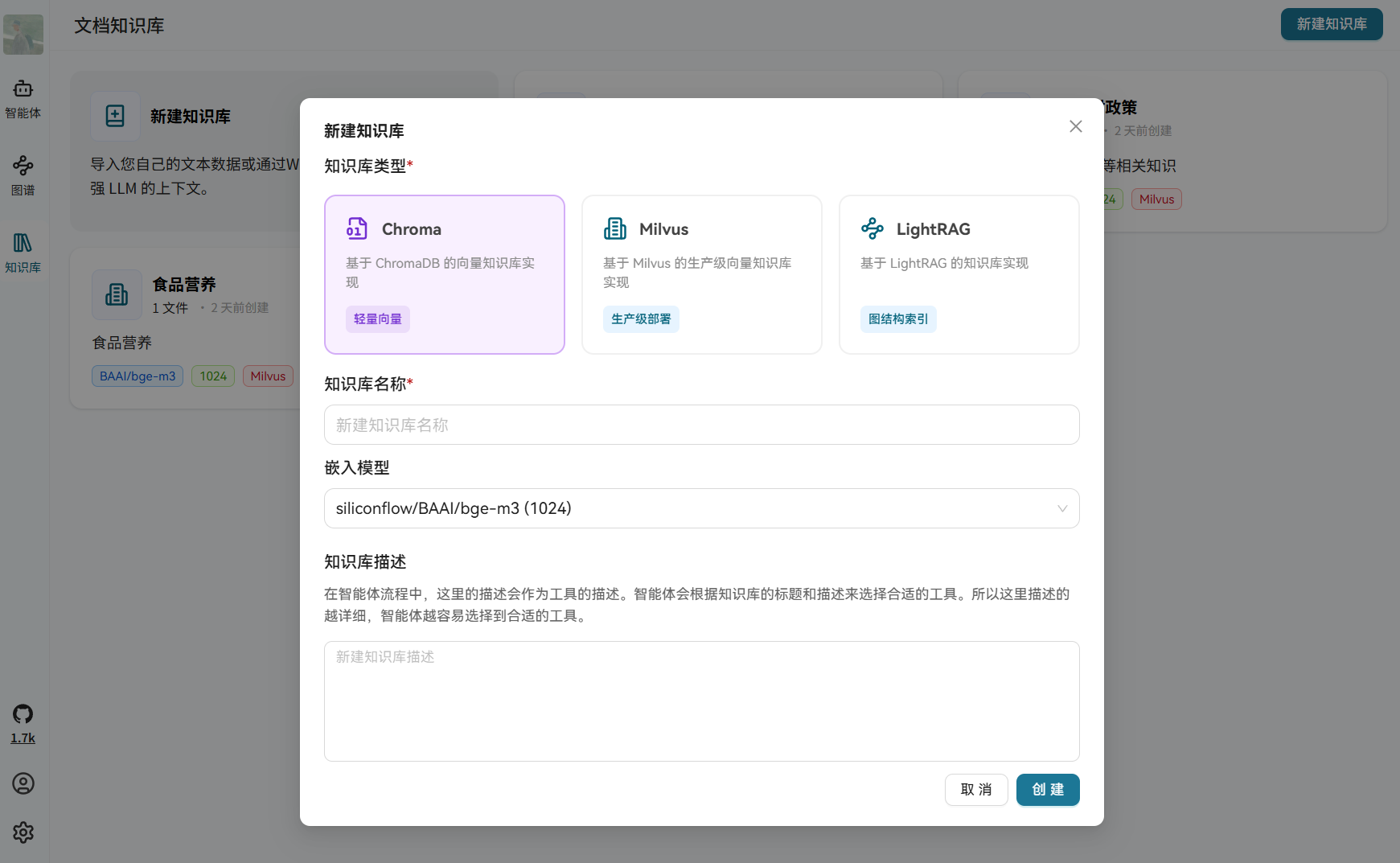The width and height of the screenshot is (1400, 863).
Task: Click the 1.7k GitHub stars count
Action: point(23,738)
